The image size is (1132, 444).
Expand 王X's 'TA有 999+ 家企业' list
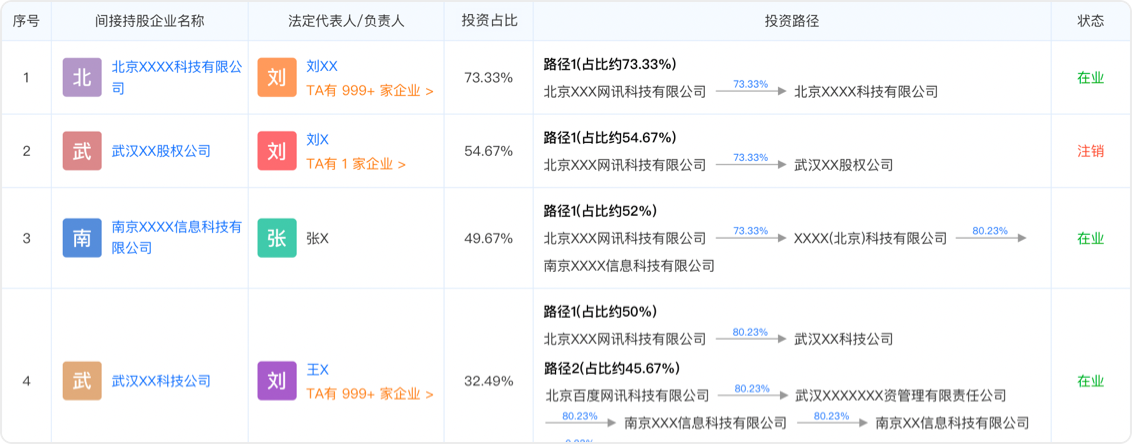coord(369,394)
